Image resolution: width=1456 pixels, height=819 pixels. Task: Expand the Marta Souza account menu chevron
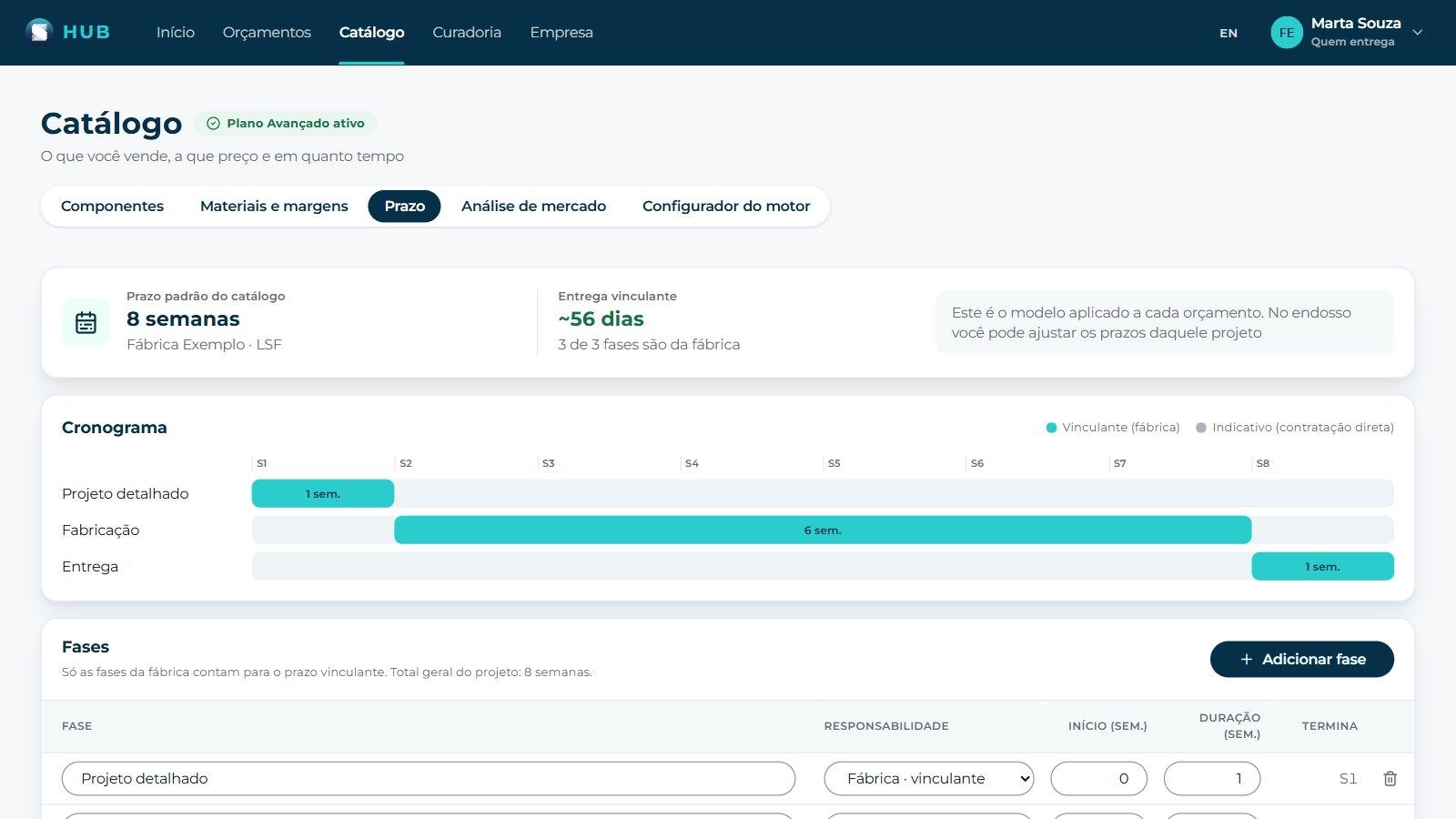click(x=1417, y=33)
